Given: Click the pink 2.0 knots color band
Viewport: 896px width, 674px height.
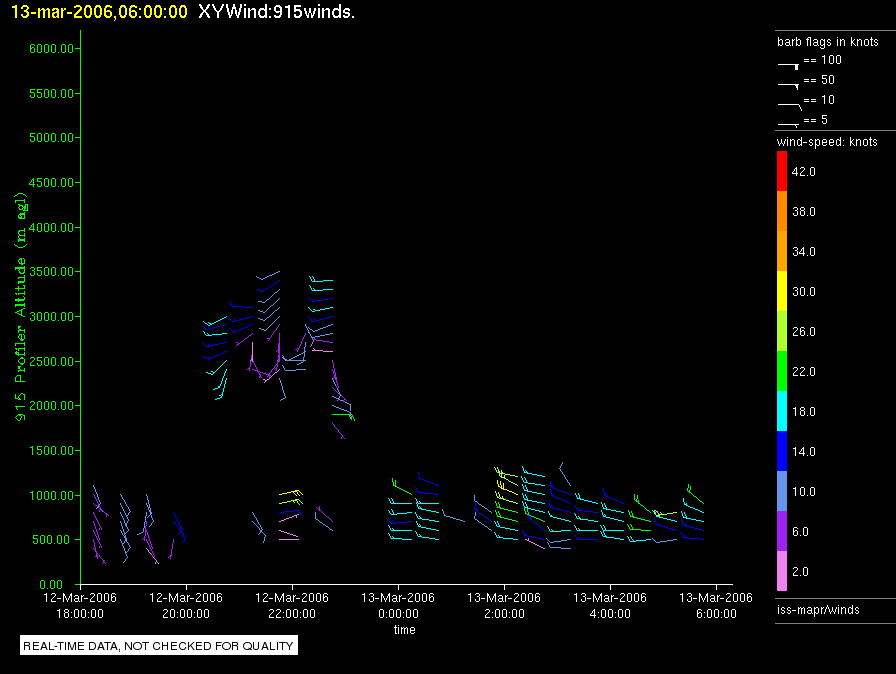Looking at the screenshot, I should pos(782,571).
